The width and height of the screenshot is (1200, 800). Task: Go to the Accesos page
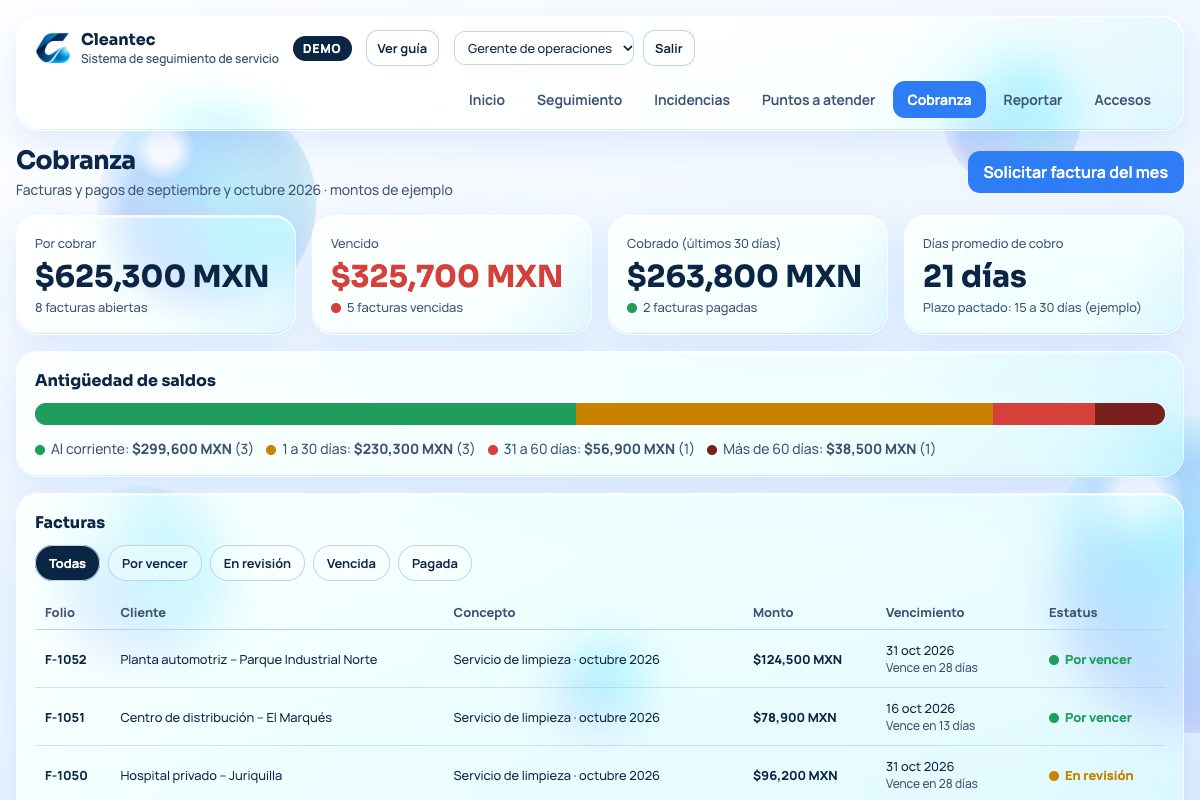pyautogui.click(x=1122, y=100)
